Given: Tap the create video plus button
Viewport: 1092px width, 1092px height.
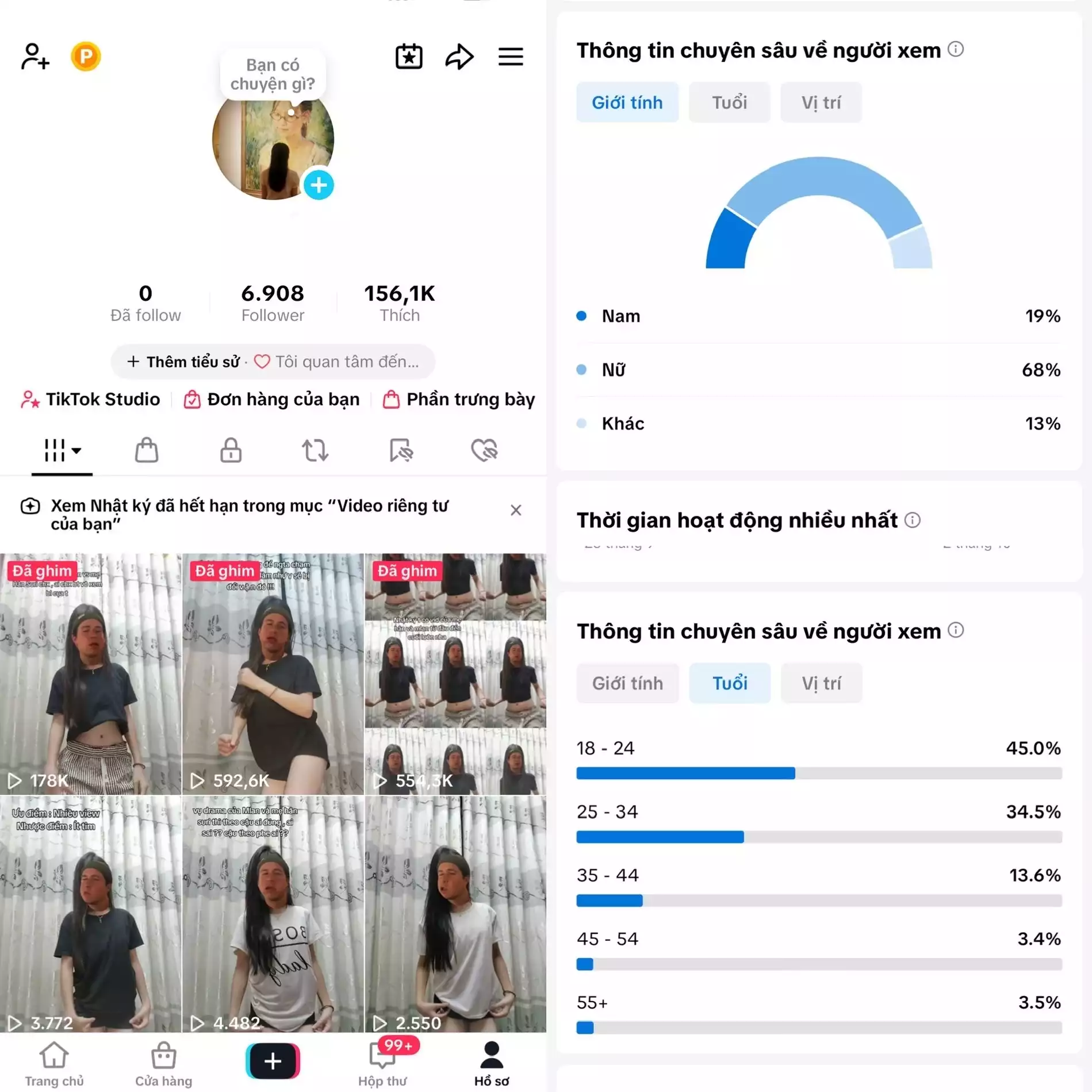Looking at the screenshot, I should coord(273,1061).
